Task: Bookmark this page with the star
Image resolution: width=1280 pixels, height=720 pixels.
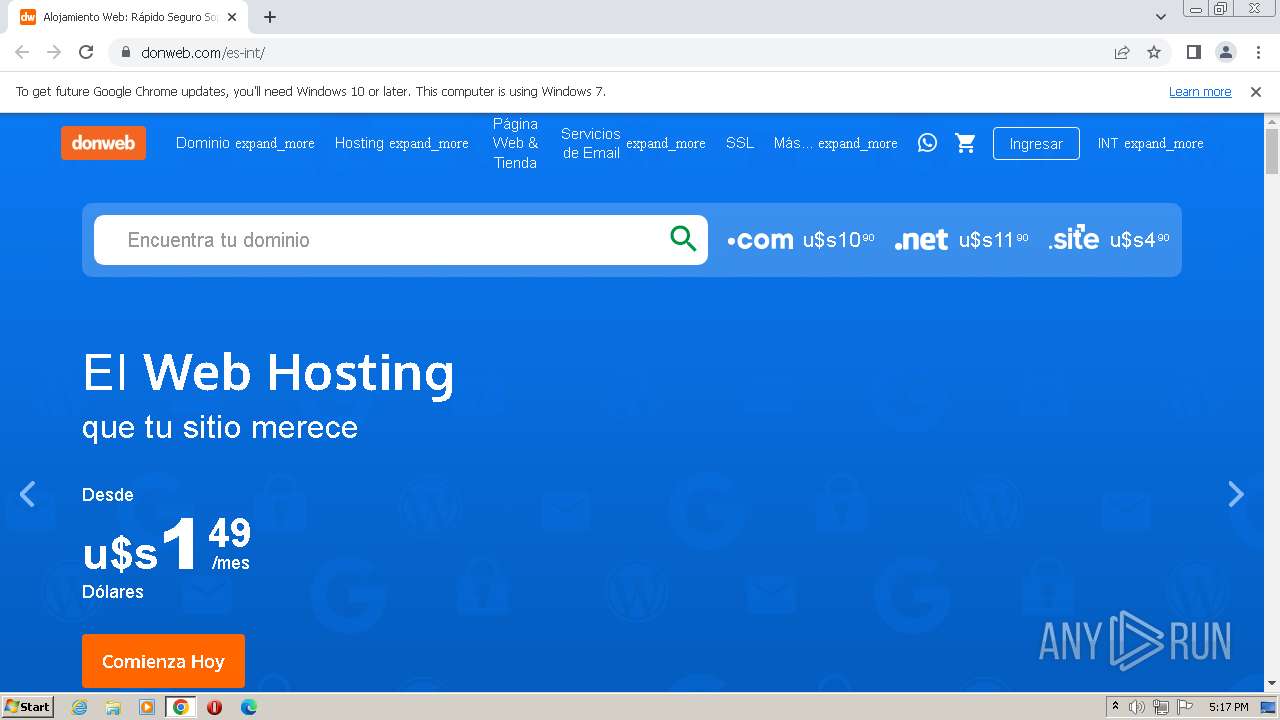Action: (x=1154, y=52)
